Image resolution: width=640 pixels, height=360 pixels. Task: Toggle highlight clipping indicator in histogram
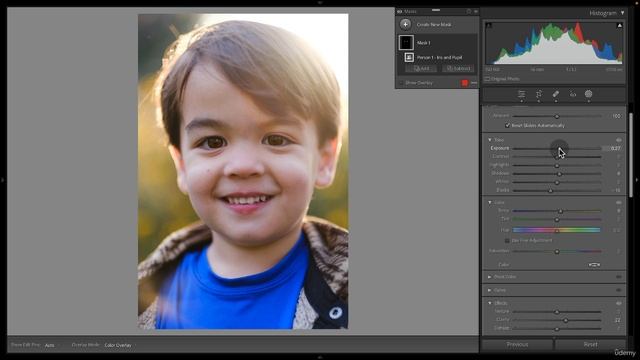pyautogui.click(x=619, y=25)
